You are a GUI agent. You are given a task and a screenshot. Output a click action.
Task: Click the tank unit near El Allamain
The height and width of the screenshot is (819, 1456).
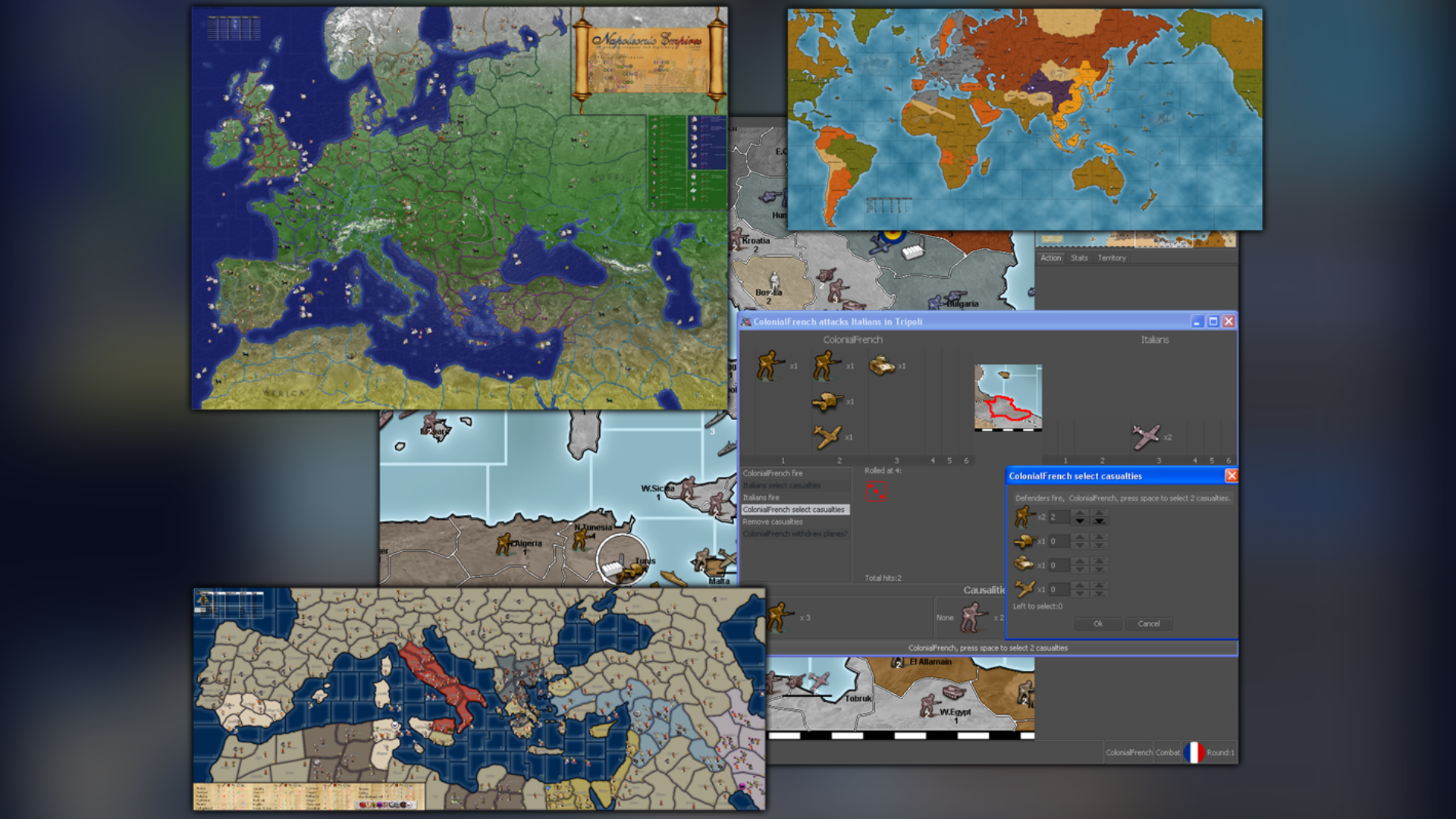(x=954, y=692)
